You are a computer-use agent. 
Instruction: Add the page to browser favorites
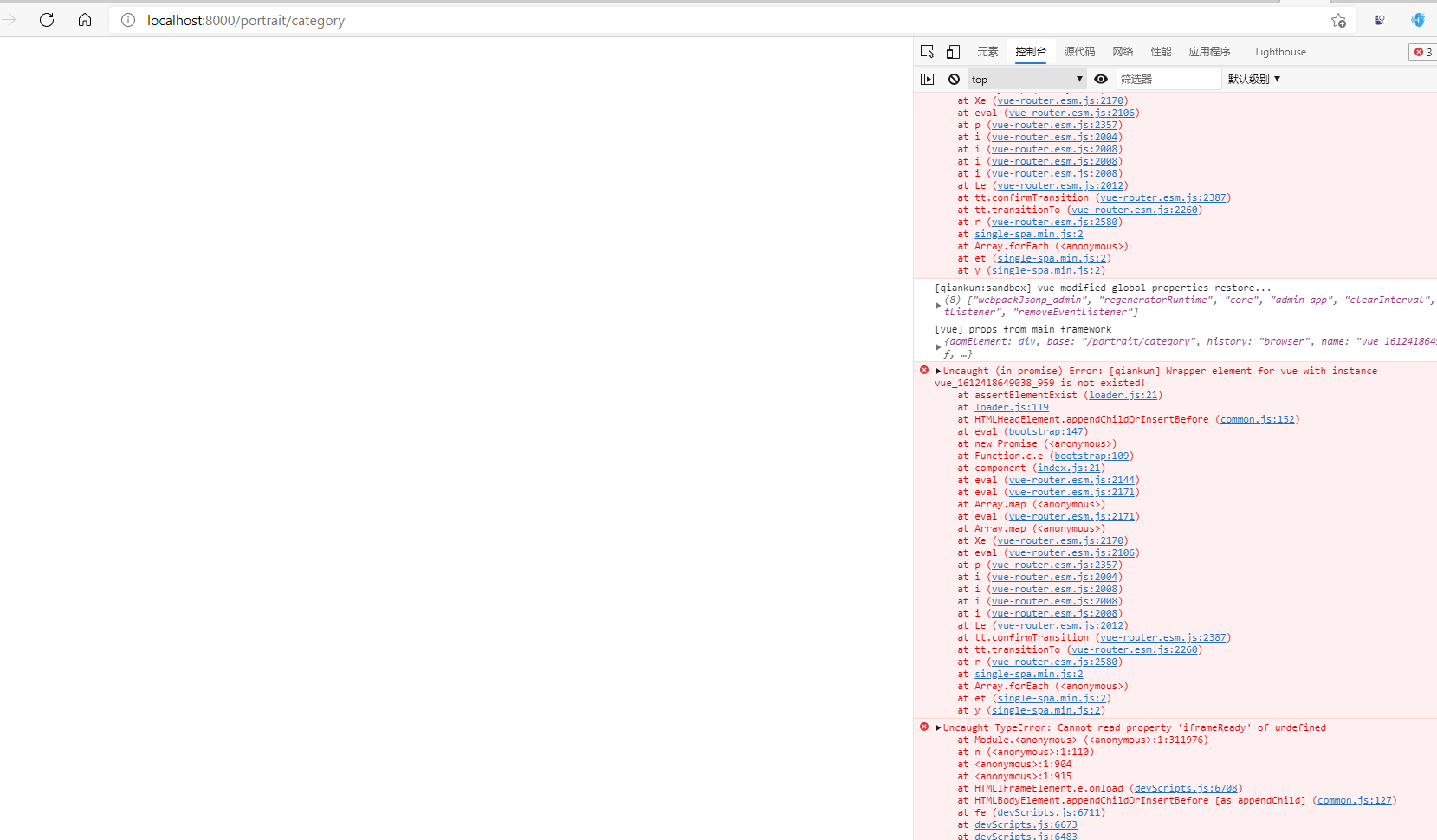click(1337, 20)
